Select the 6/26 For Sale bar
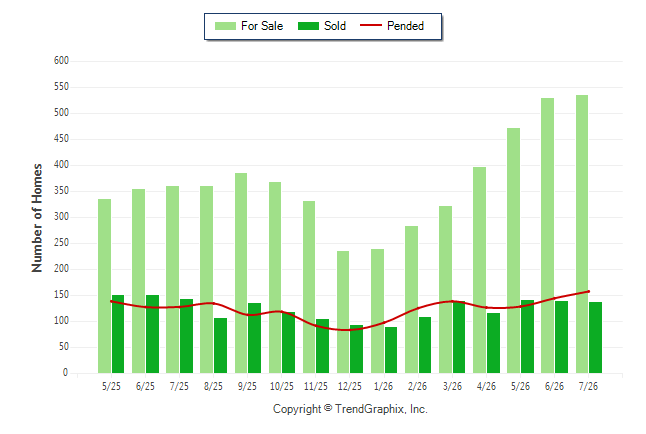 pyautogui.click(x=548, y=235)
